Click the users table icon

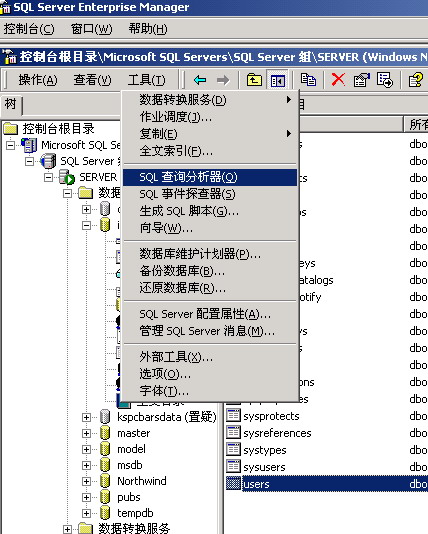(233, 484)
